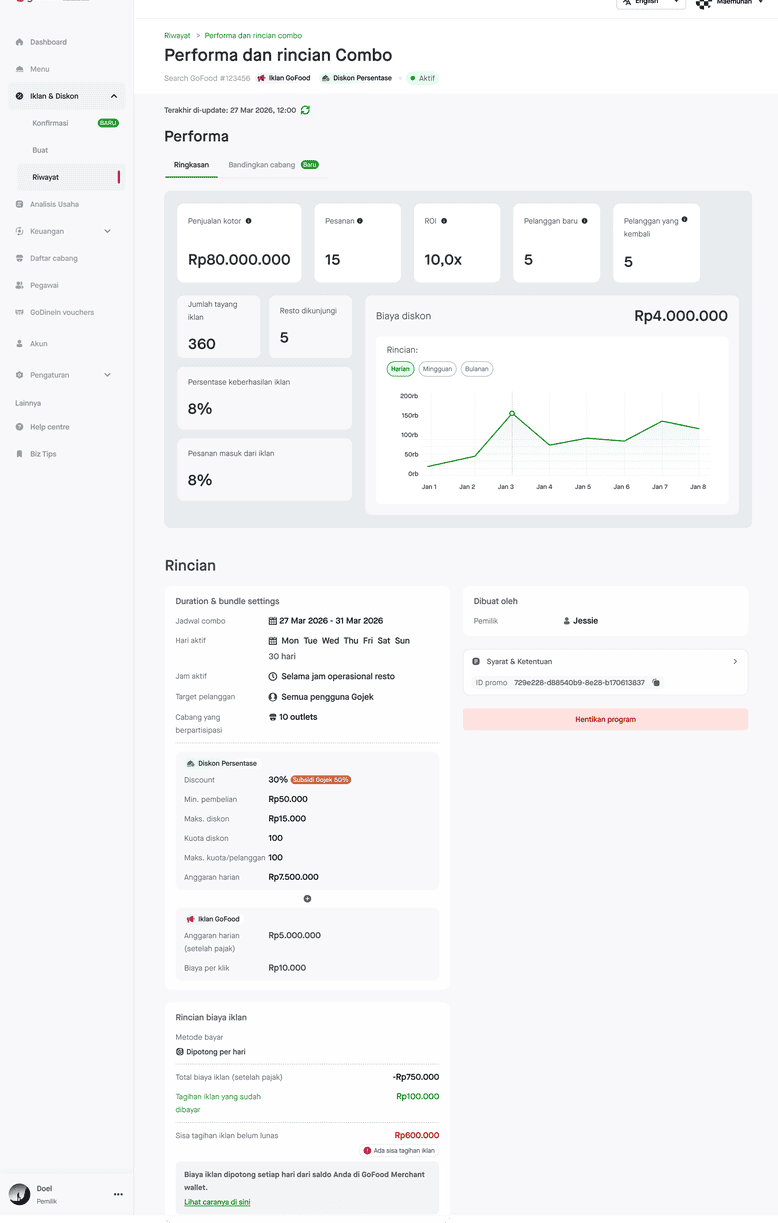Select the Harian chart period
Screen dimensions: 778x1223
click(400, 369)
